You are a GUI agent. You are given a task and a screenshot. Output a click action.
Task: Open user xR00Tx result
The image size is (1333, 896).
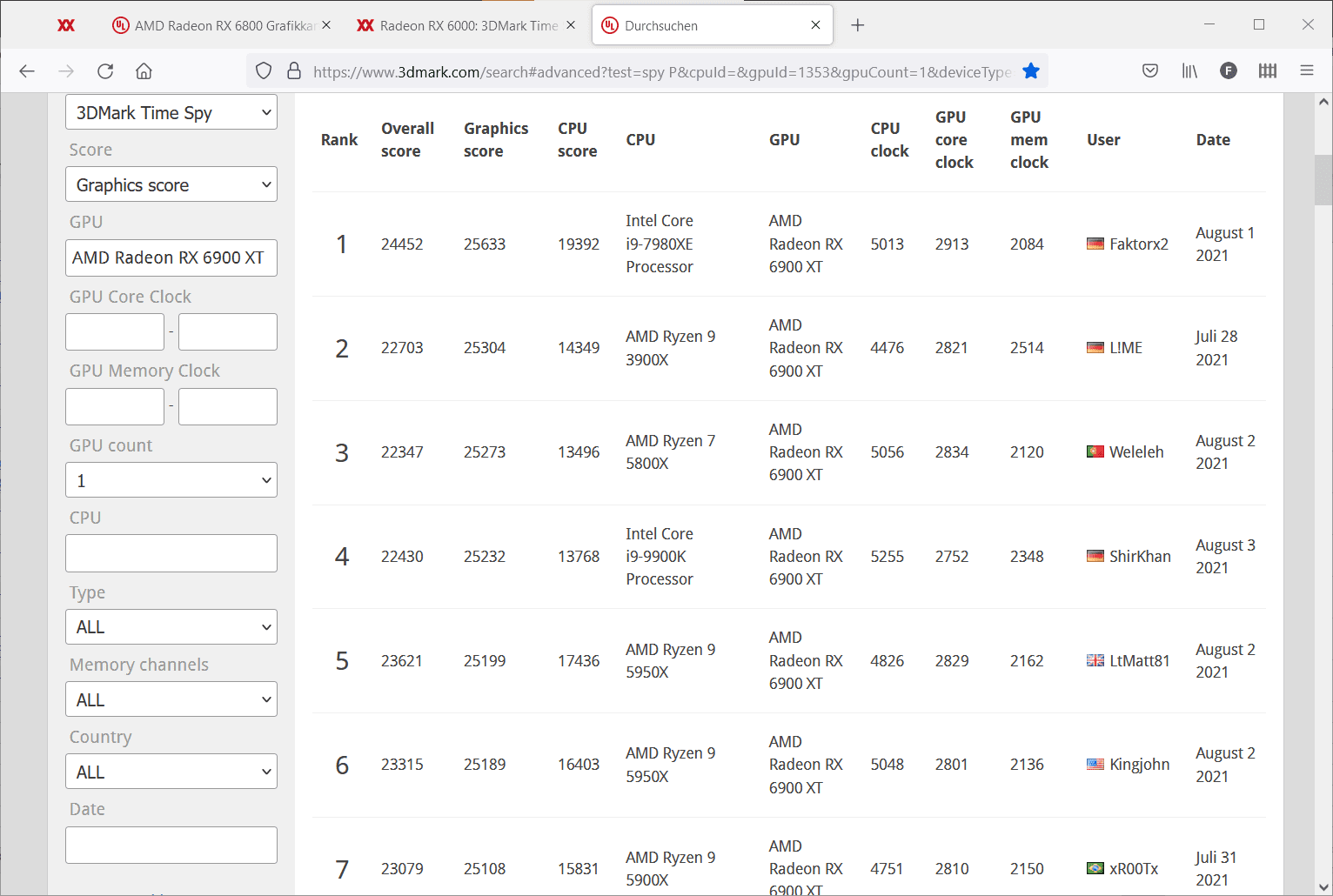click(1134, 868)
